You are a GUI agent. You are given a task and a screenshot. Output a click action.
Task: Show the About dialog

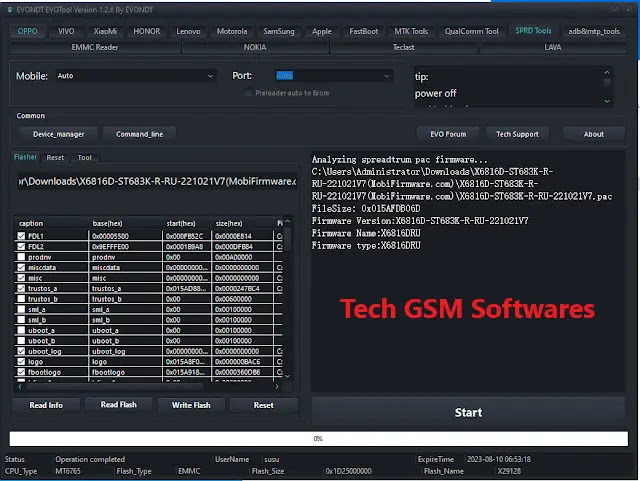coord(593,134)
